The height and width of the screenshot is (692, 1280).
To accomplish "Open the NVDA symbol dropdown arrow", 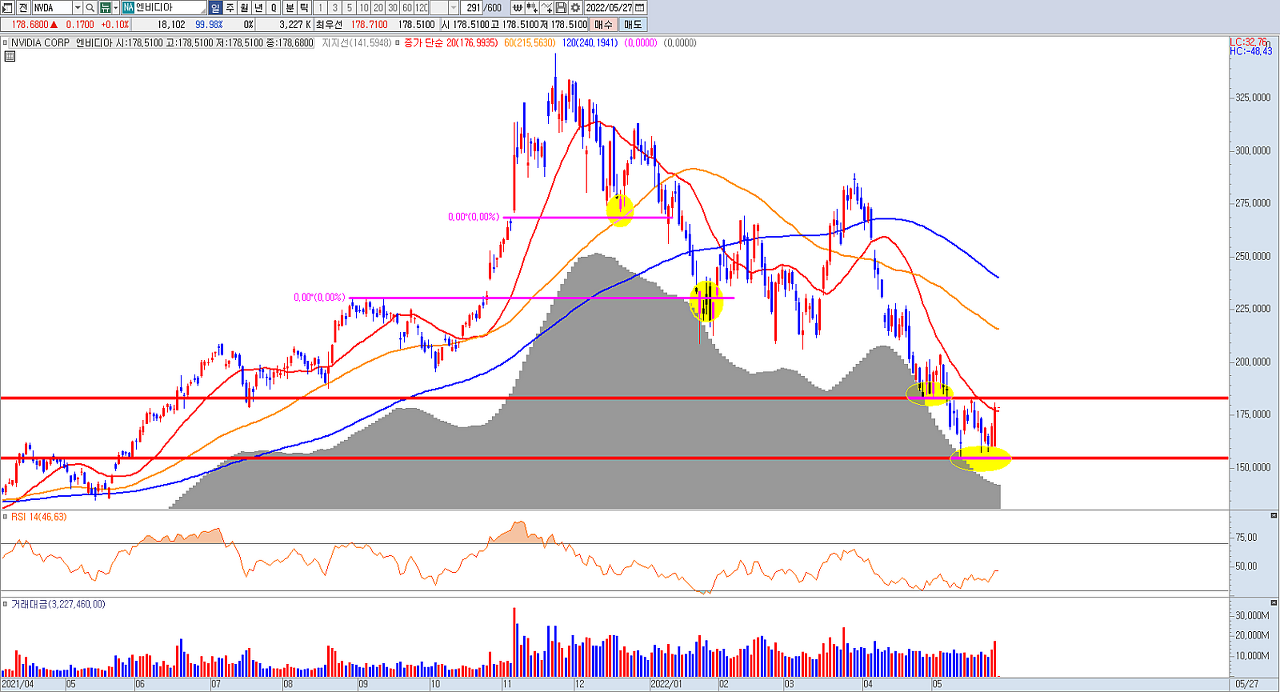I will (x=77, y=7).
